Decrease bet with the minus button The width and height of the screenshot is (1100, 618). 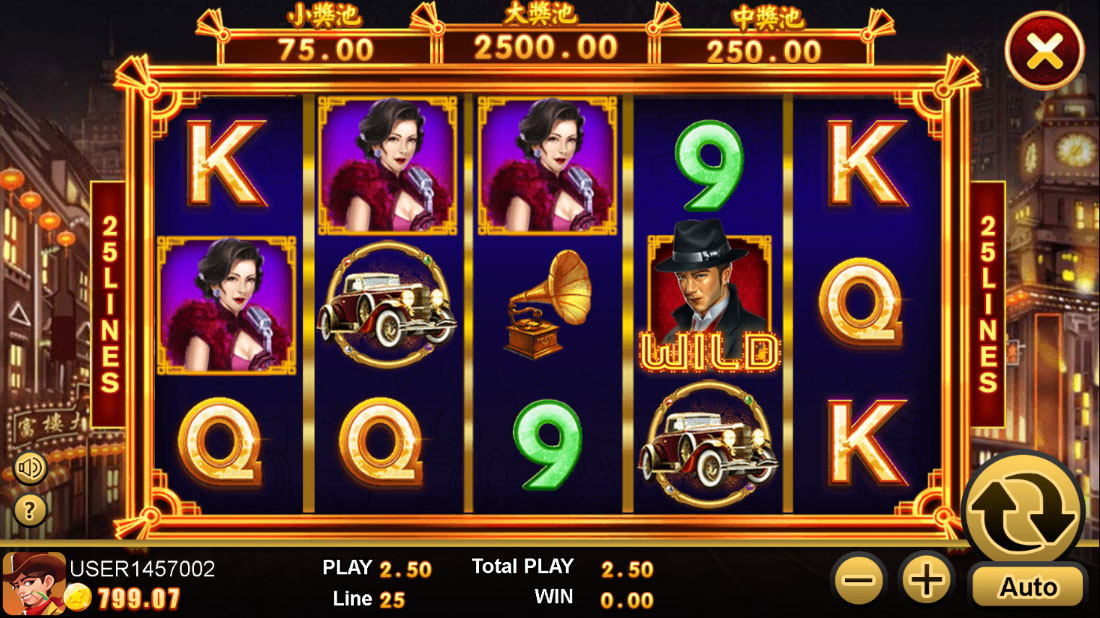(x=859, y=581)
